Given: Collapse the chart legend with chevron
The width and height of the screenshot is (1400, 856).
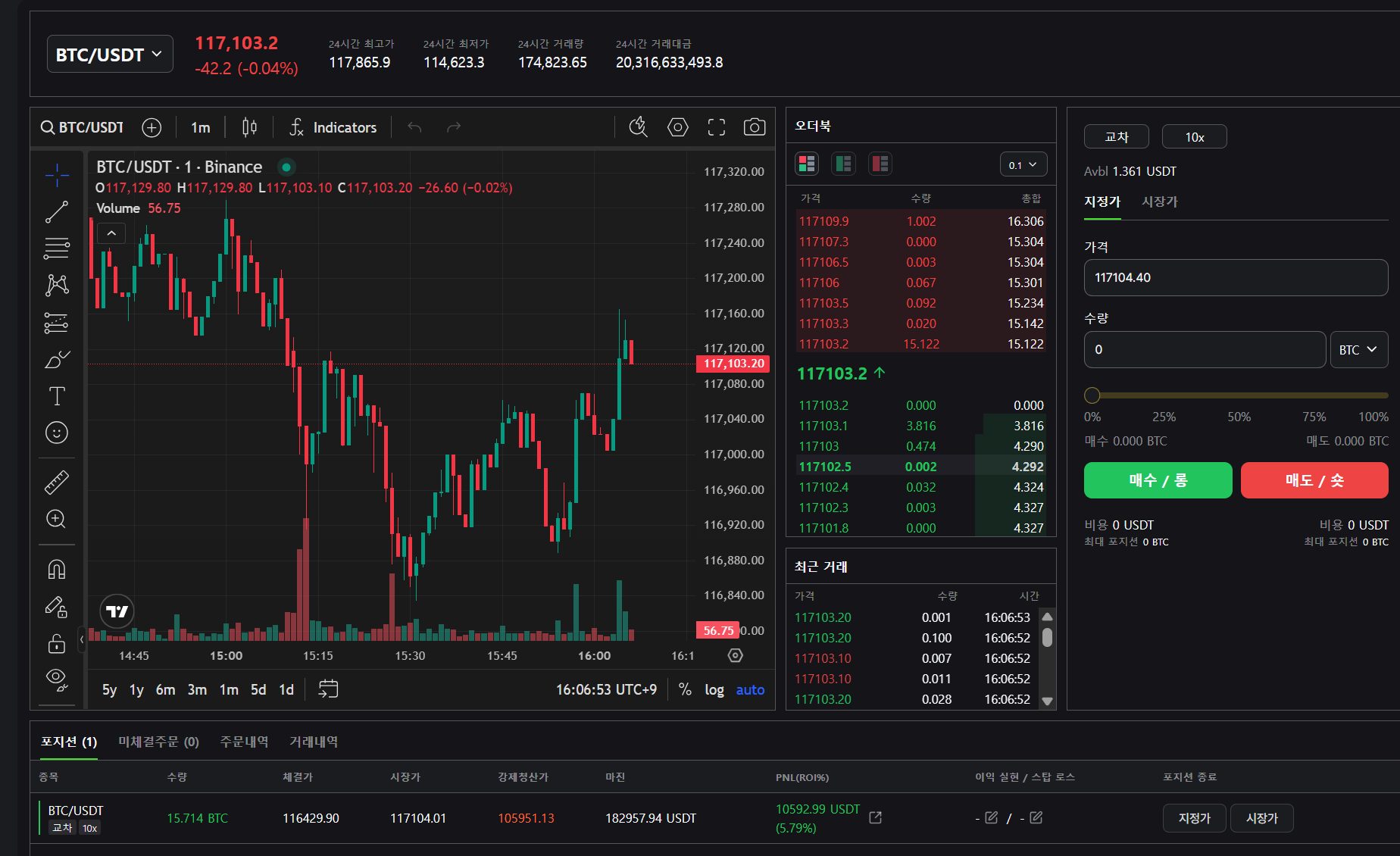Looking at the screenshot, I should [x=111, y=233].
